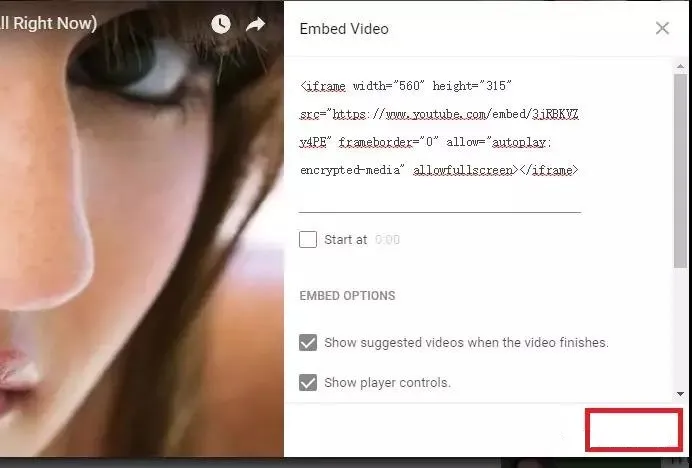The width and height of the screenshot is (692, 468).
Task: Click the Show player controls label text
Action: 387,382
